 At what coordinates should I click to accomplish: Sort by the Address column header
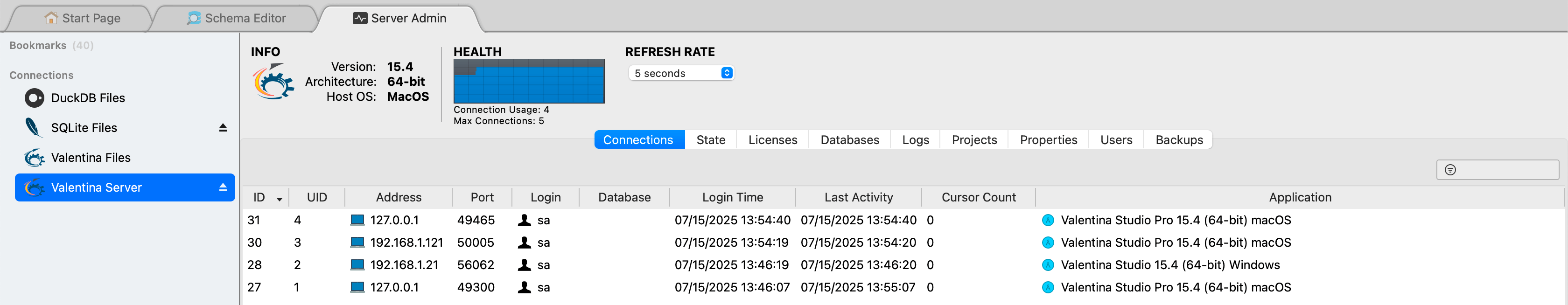pos(399,197)
